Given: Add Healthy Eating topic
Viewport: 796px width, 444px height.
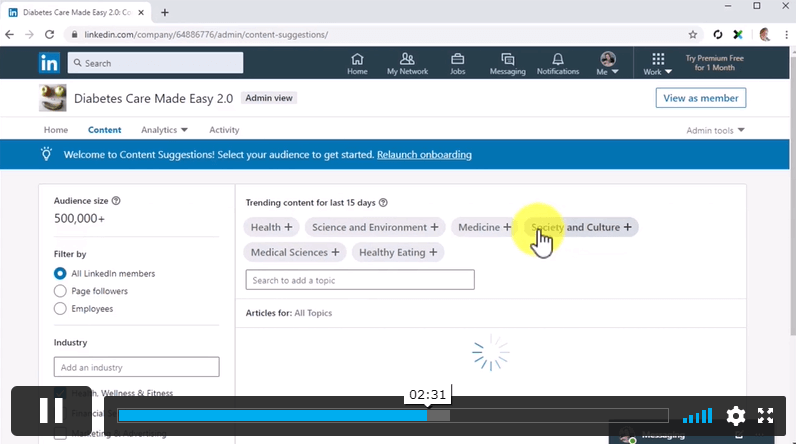Looking at the screenshot, I should 398,252.
